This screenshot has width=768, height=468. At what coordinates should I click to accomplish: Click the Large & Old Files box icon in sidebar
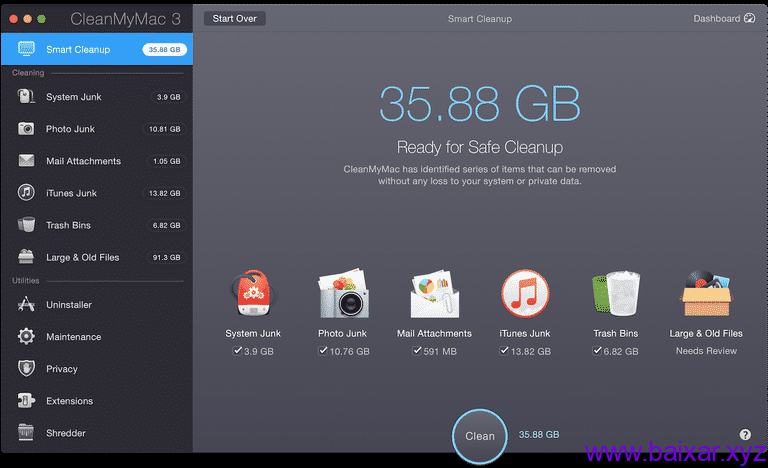click(x=26, y=257)
